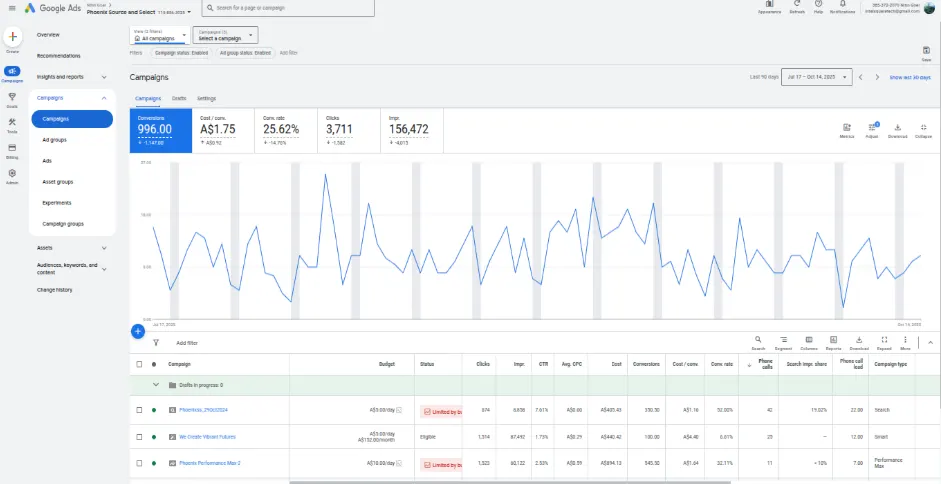Click the Columns icon above the table

tap(809, 341)
